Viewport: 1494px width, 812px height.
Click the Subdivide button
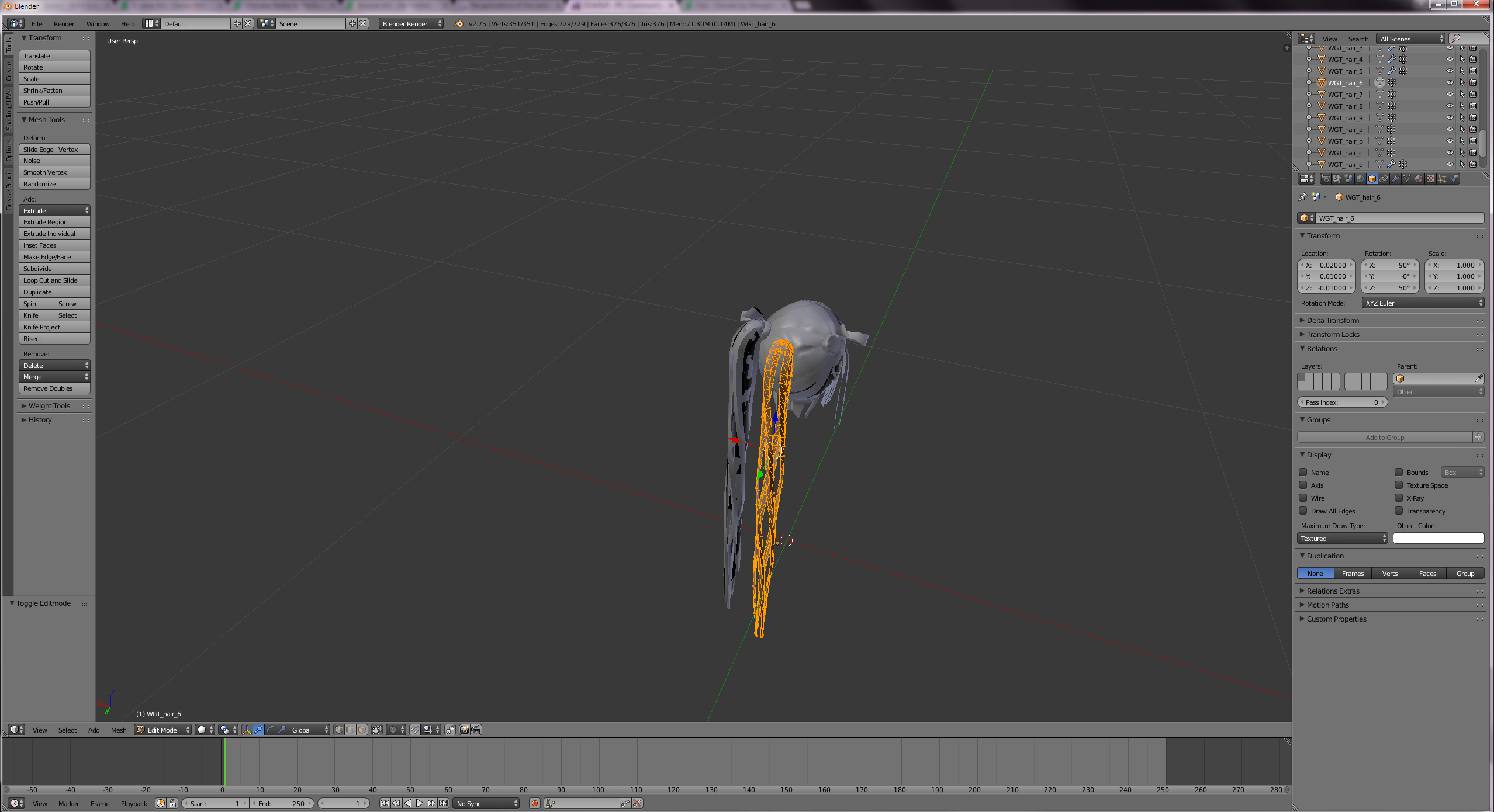pyautogui.click(x=54, y=269)
